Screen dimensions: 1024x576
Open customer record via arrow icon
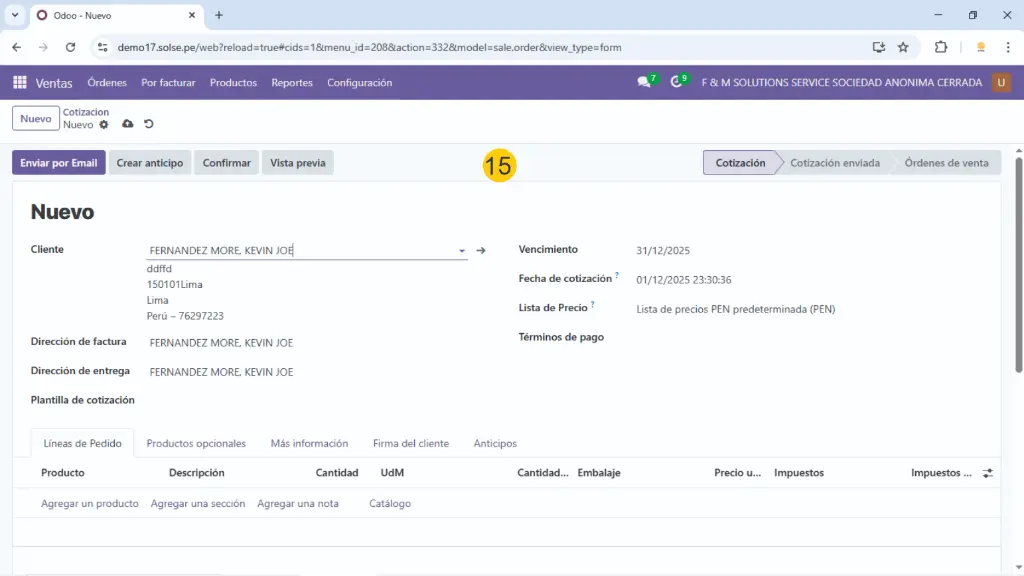click(x=481, y=251)
